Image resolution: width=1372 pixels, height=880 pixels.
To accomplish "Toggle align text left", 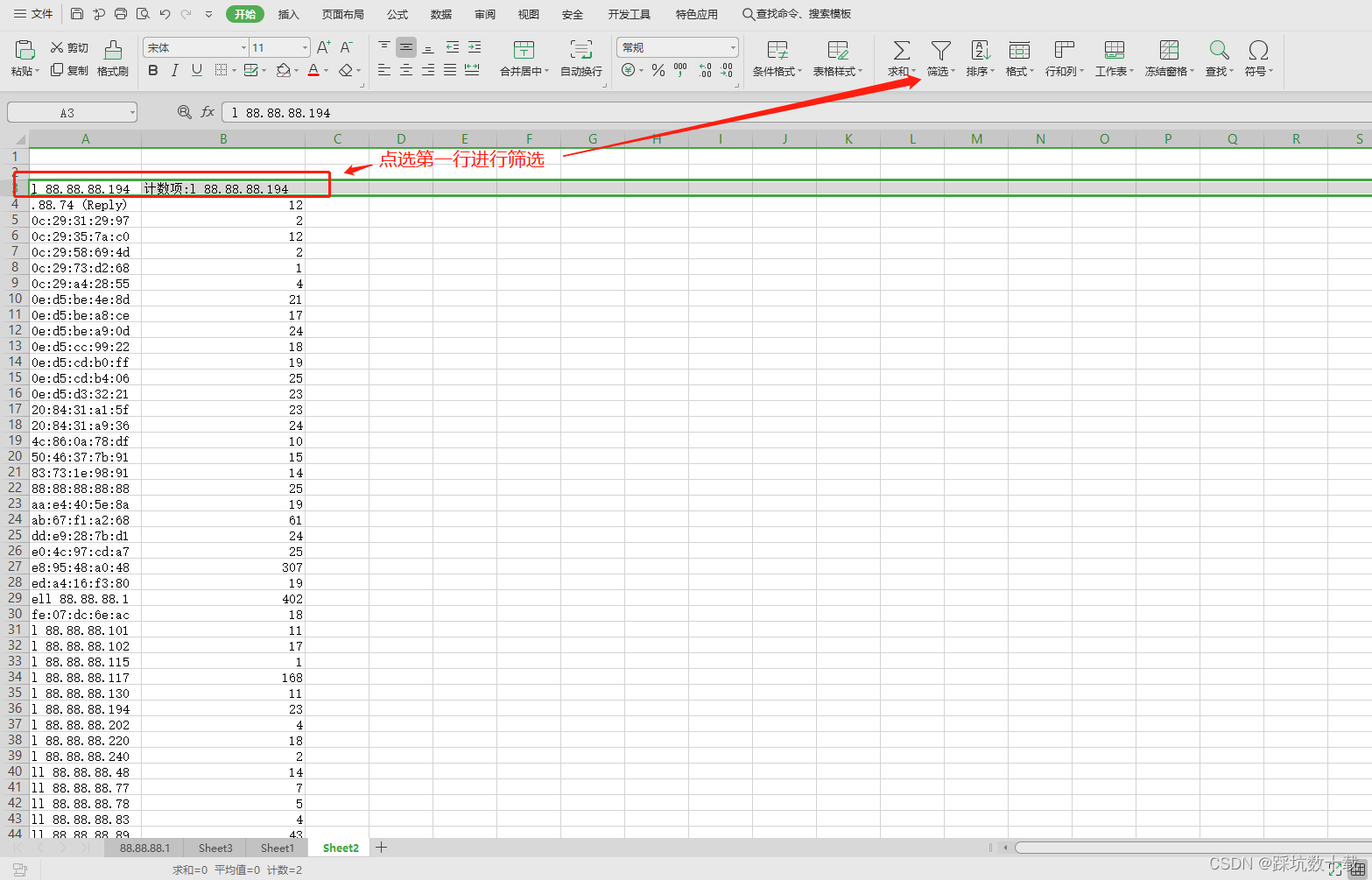I will click(x=384, y=70).
